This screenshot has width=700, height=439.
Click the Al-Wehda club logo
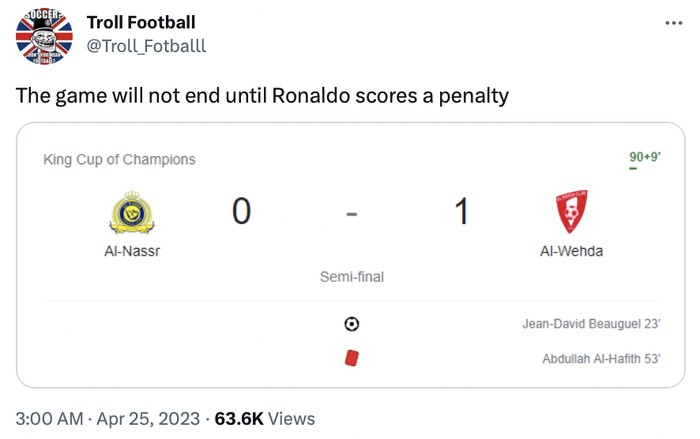click(571, 212)
